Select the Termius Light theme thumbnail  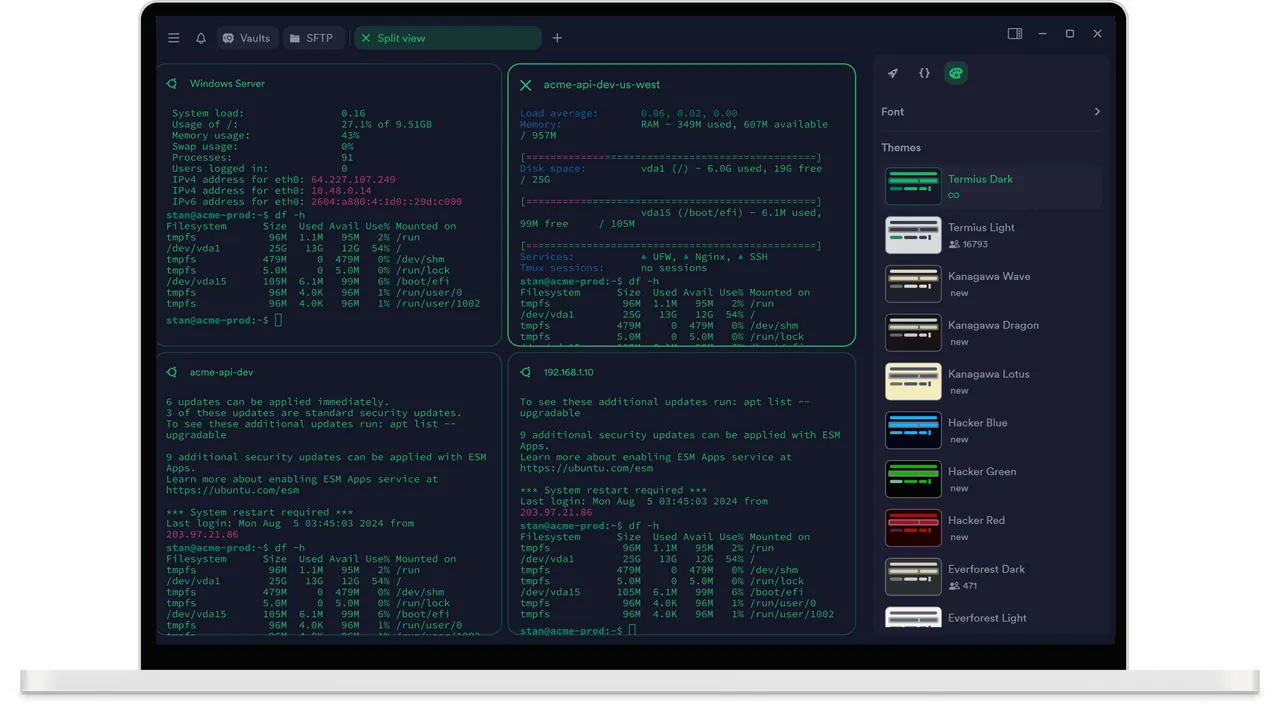pos(913,235)
